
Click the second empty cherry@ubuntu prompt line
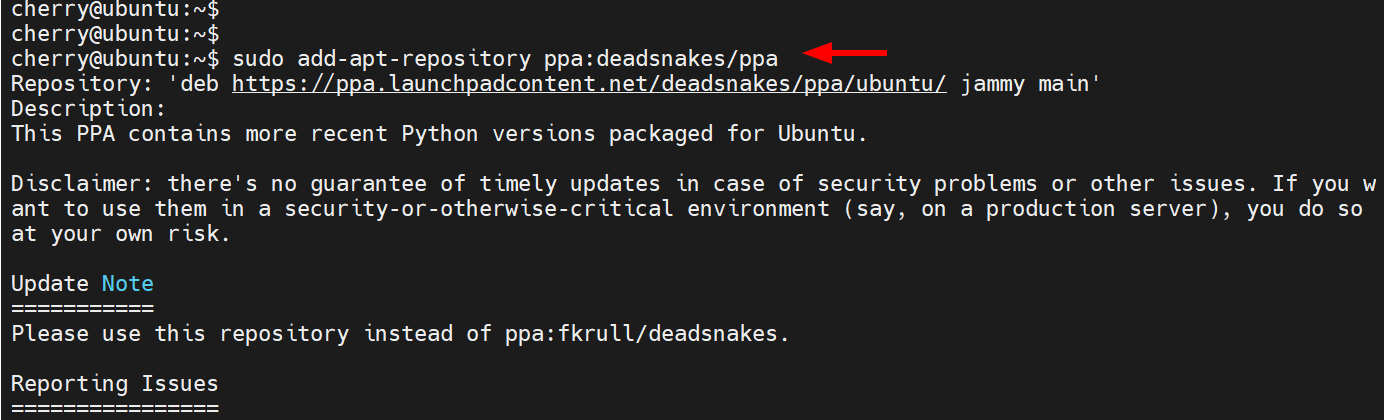click(115, 34)
